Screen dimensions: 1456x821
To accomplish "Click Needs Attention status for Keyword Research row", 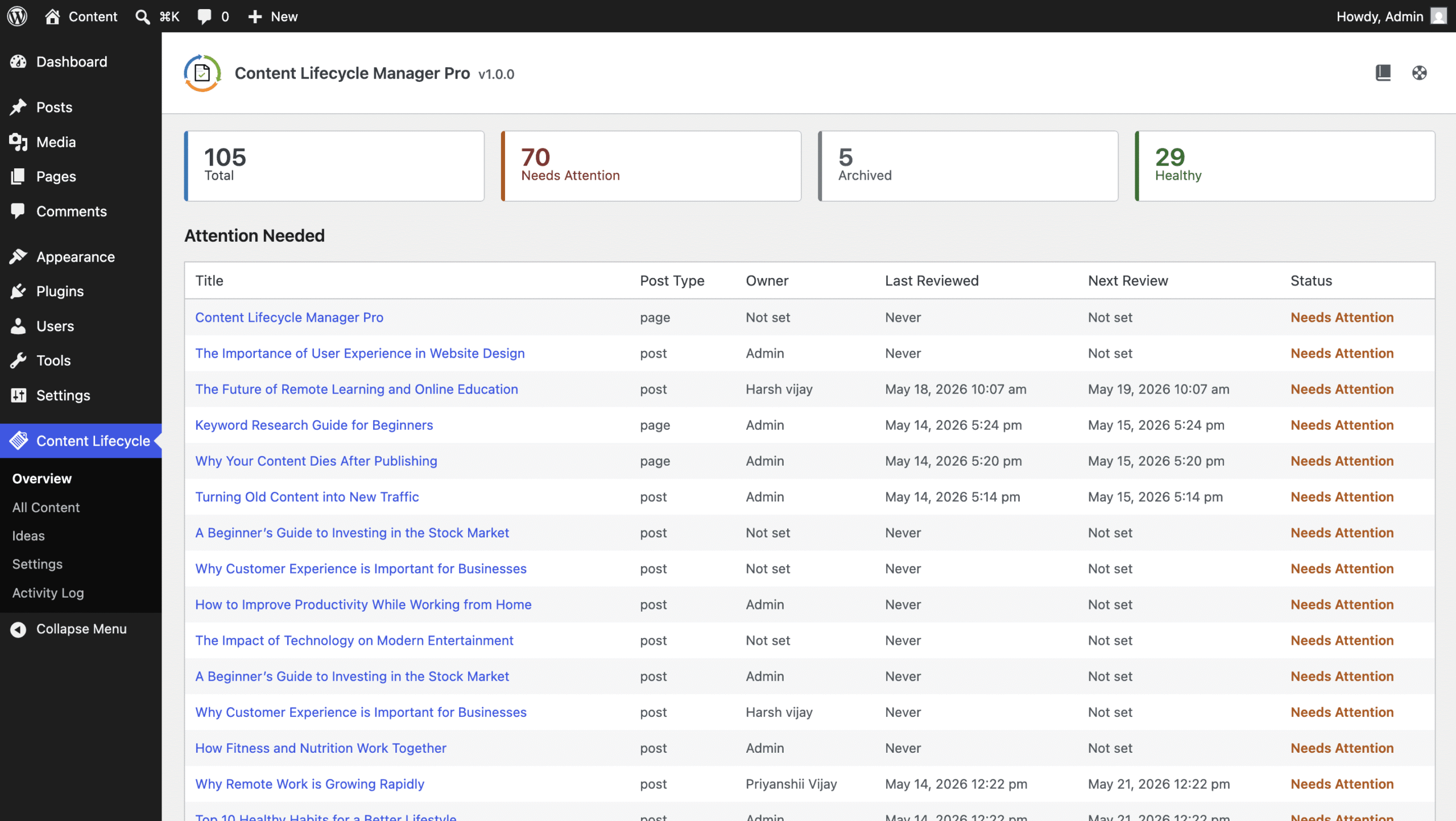I will click(1342, 425).
